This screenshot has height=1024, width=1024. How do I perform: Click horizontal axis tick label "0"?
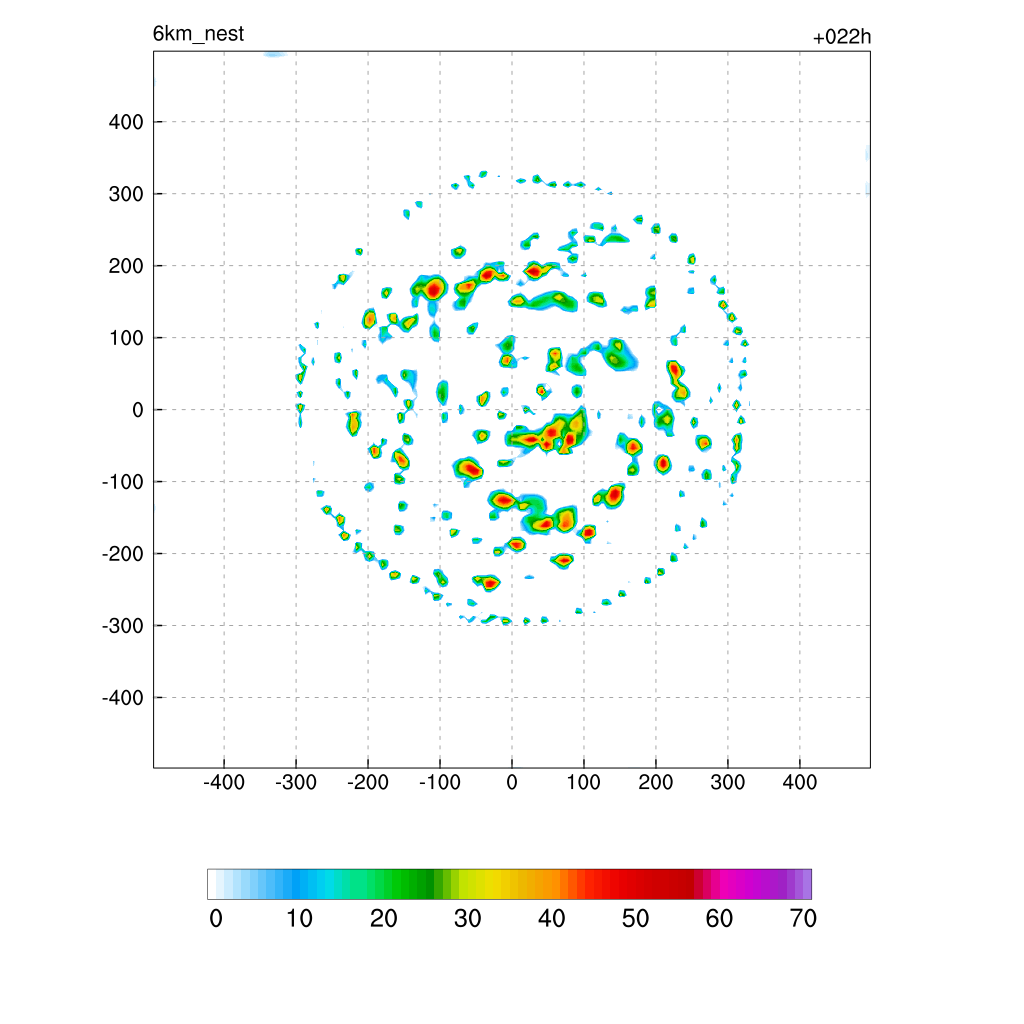[x=512, y=782]
